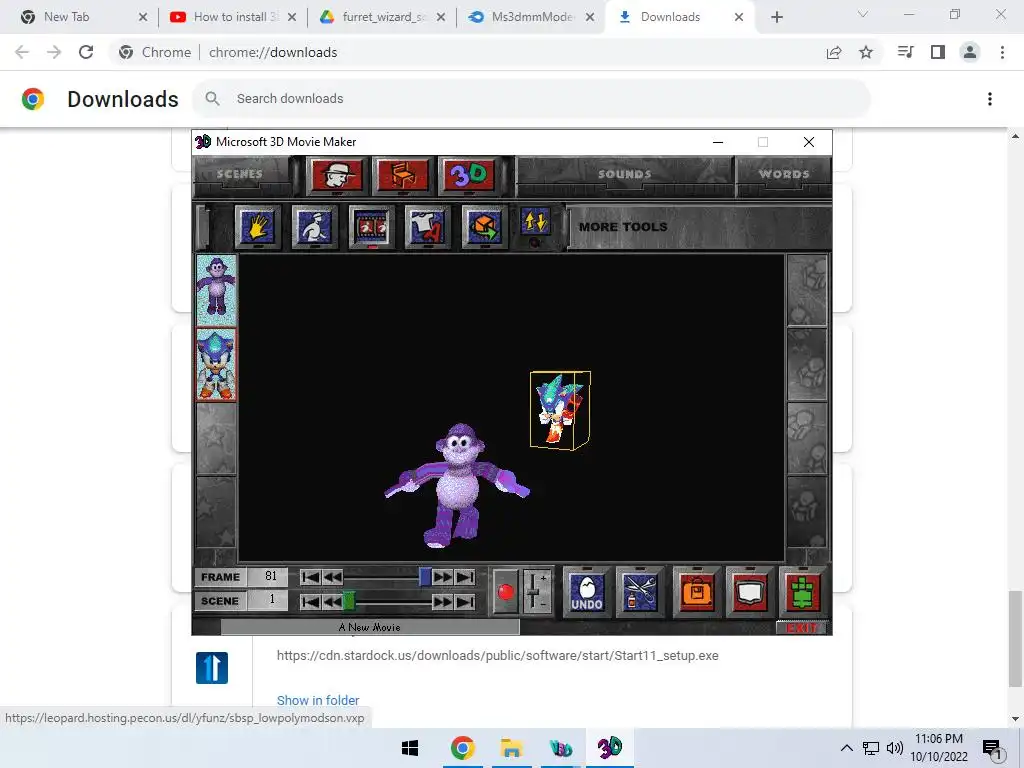Open the Scenes menu tab
Image resolution: width=1024 pixels, height=768 pixels.
[240, 174]
